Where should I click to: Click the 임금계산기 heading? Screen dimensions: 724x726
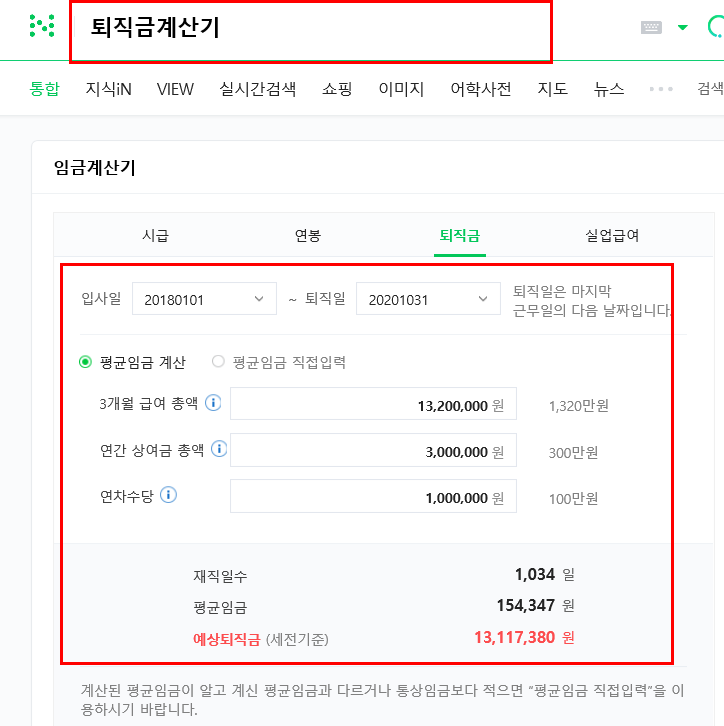(94, 167)
